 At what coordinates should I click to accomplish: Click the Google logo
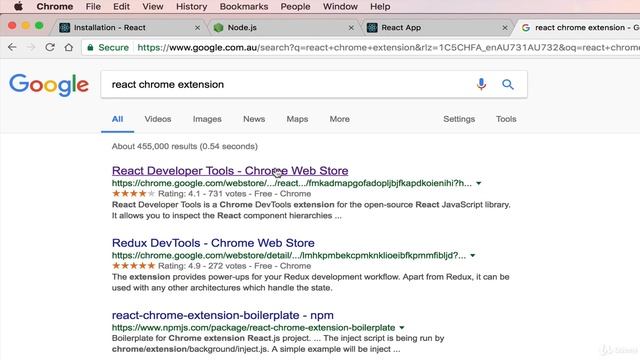(x=49, y=84)
